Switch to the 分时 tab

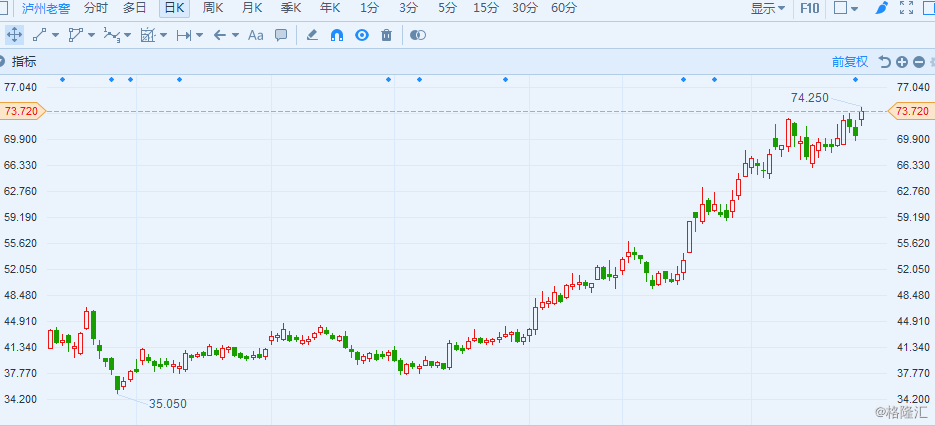(x=96, y=8)
